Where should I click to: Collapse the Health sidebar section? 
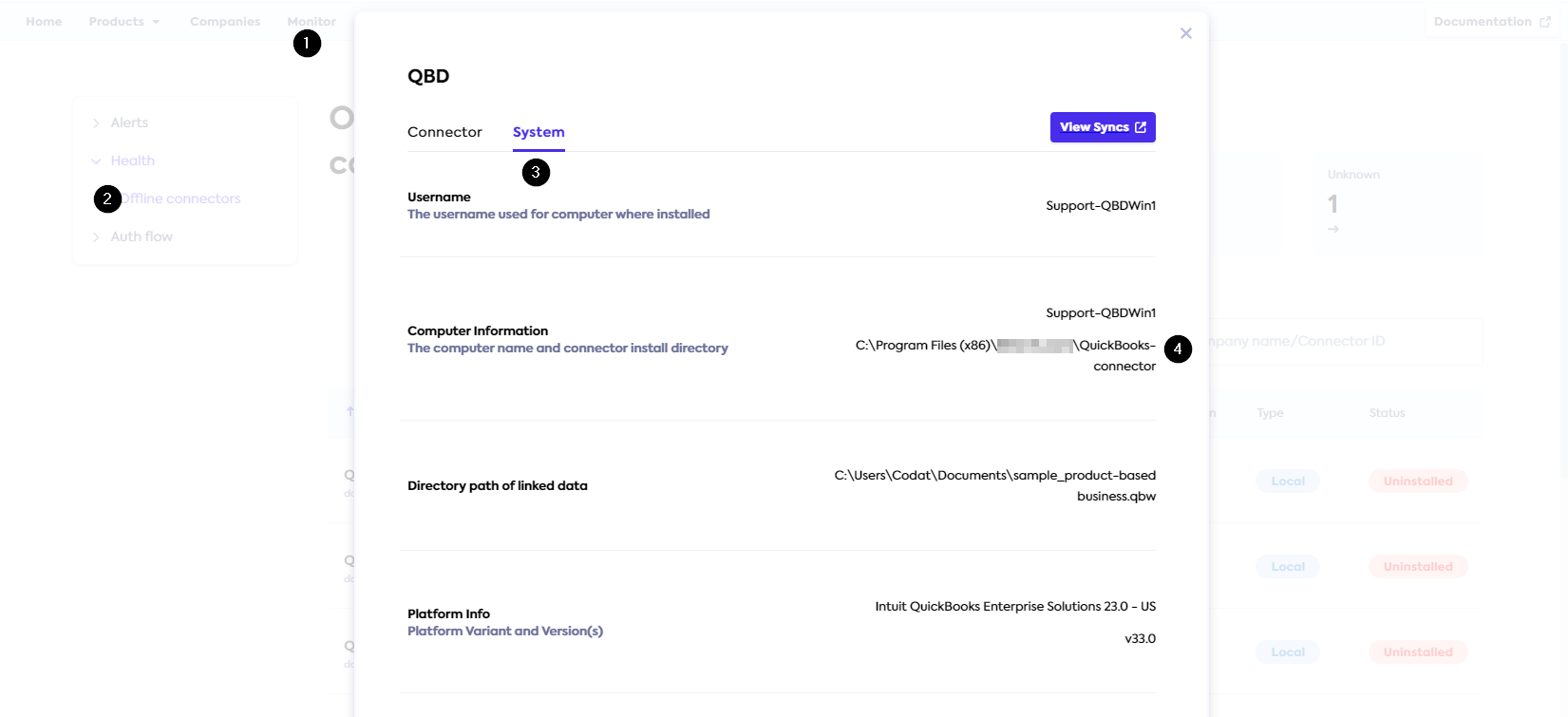[96, 161]
